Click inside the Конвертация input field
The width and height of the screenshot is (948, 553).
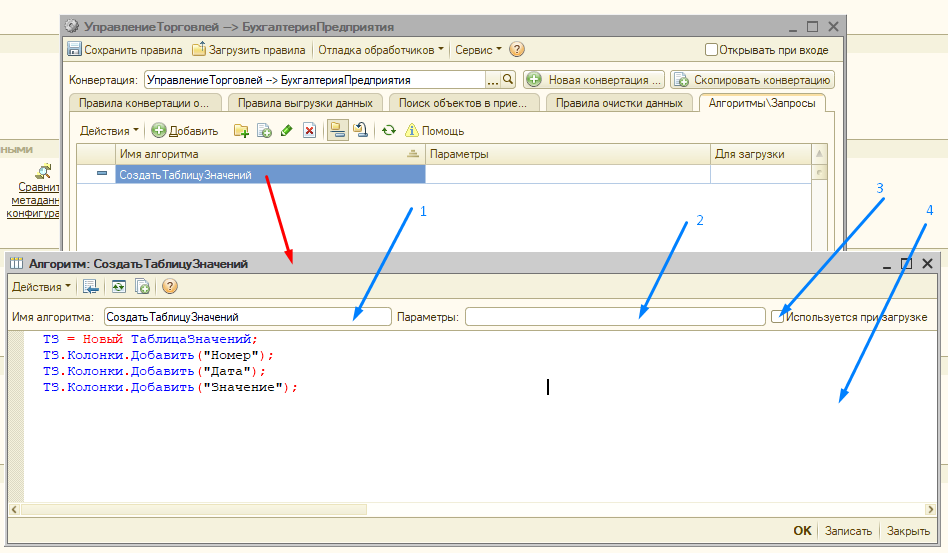point(315,79)
